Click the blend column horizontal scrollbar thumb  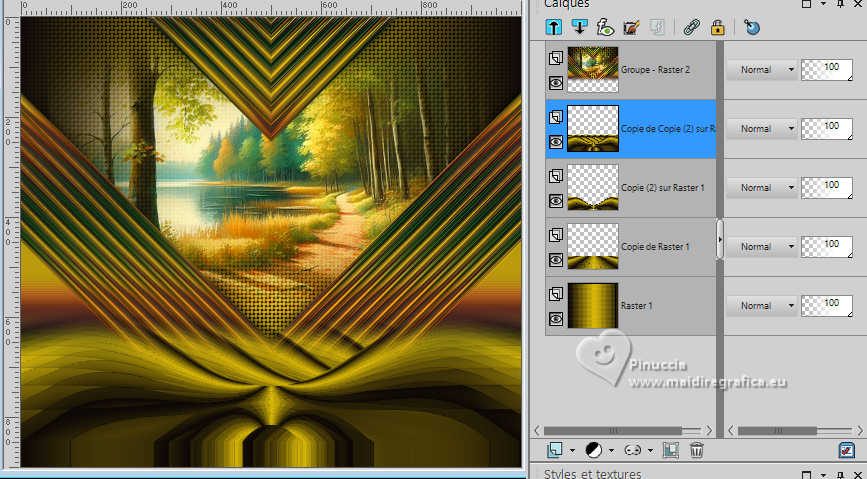[777, 430]
